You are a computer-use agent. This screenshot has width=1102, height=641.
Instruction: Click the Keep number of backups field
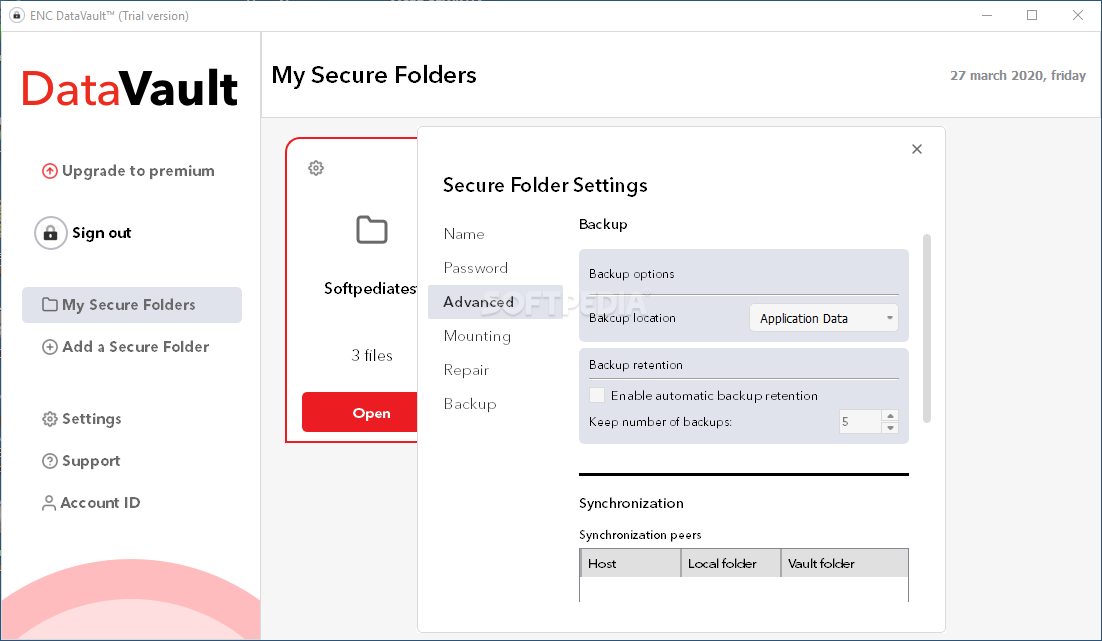pos(860,422)
